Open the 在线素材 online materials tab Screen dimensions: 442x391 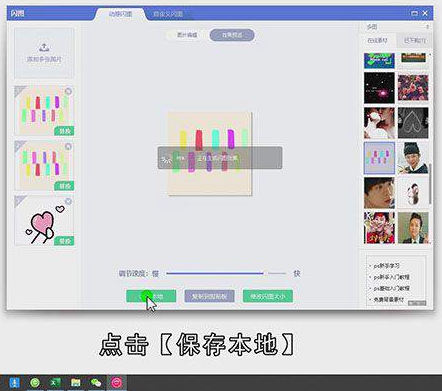pyautogui.click(x=378, y=41)
